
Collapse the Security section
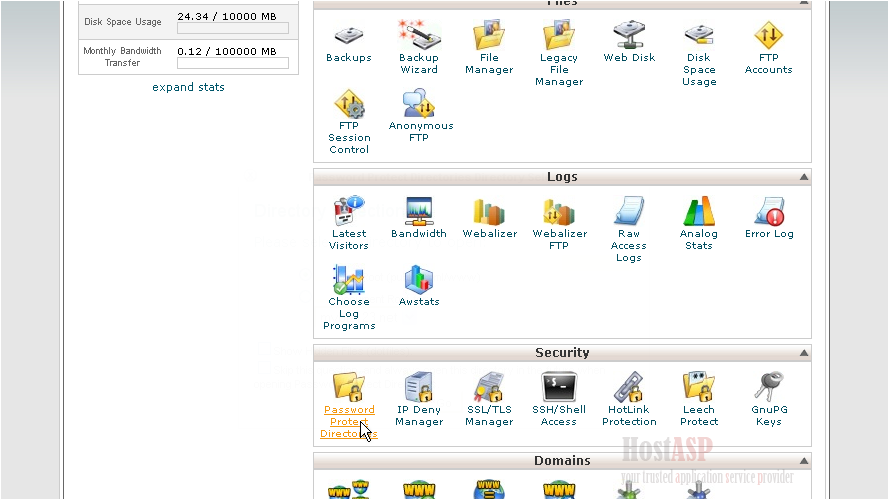[803, 353]
